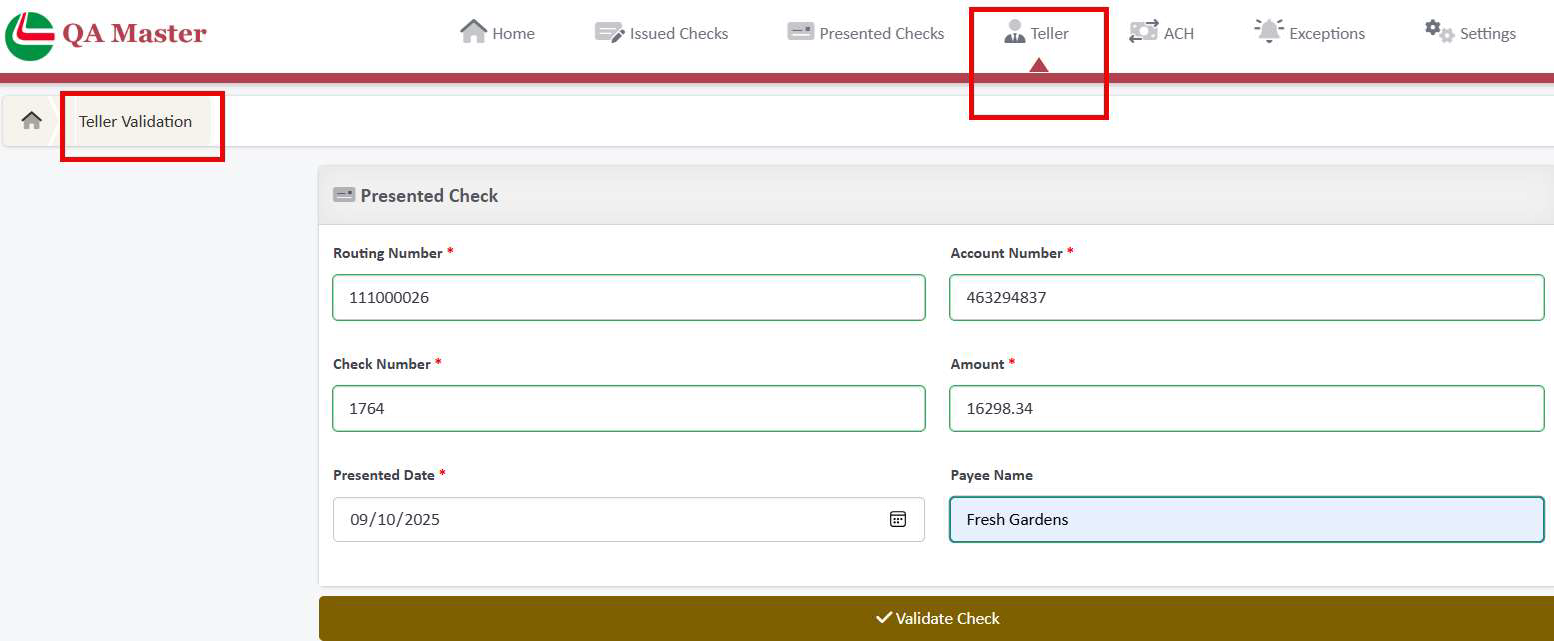This screenshot has width=1554, height=641.
Task: Click the ACH money transfer icon
Action: coord(1143,32)
